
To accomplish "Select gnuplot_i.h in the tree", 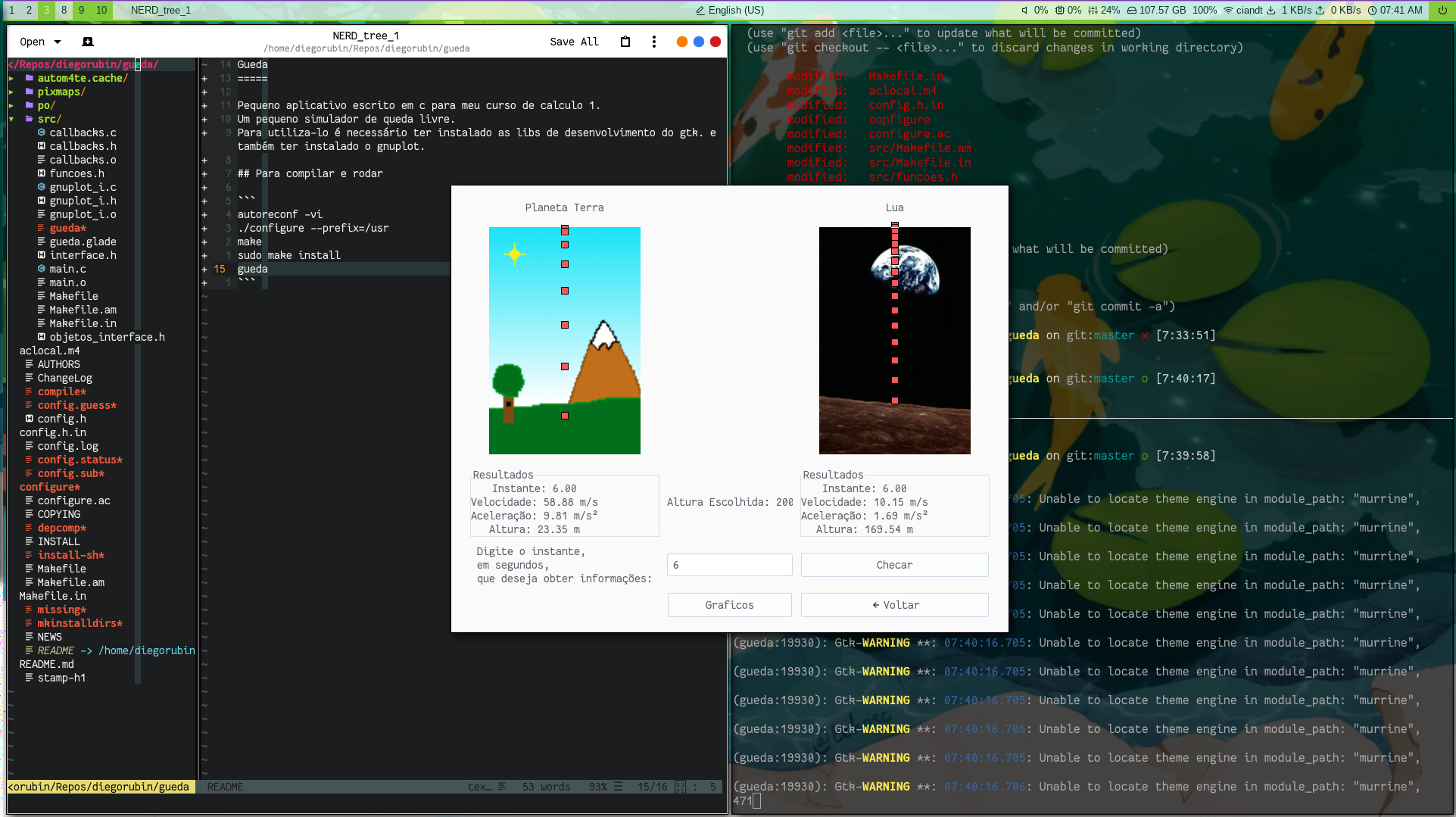I will (83, 201).
